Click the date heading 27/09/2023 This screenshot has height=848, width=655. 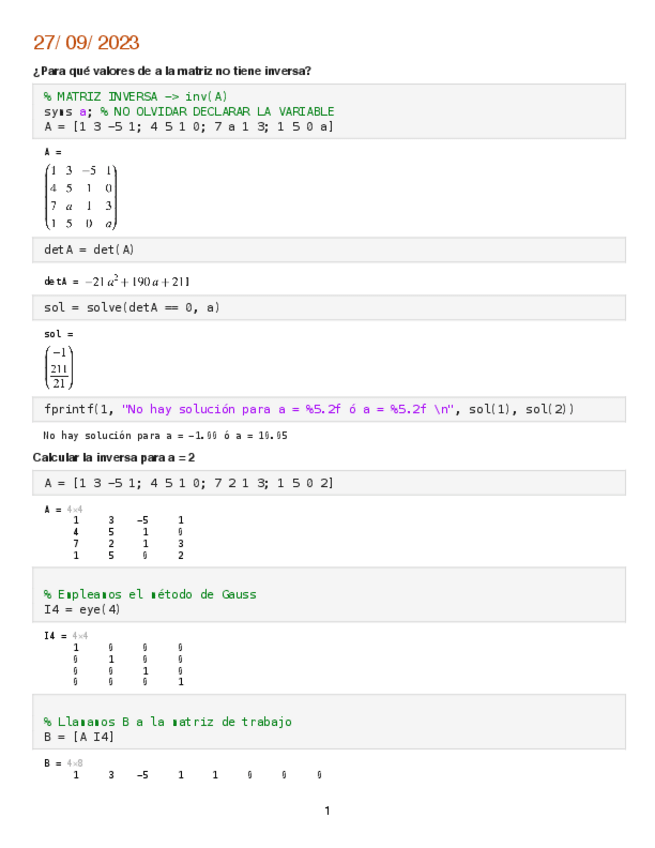click(x=86, y=42)
